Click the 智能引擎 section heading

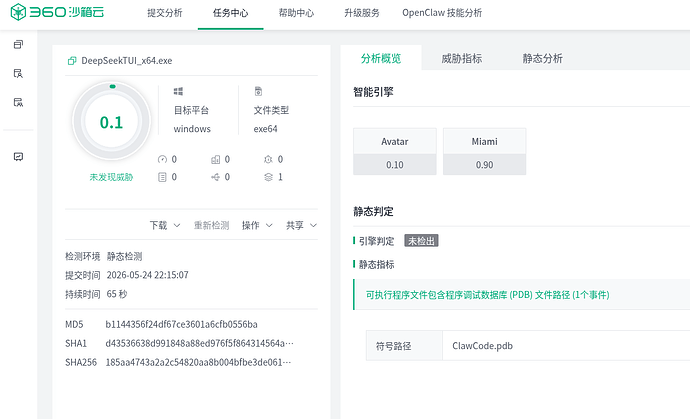pyautogui.click(x=373, y=92)
